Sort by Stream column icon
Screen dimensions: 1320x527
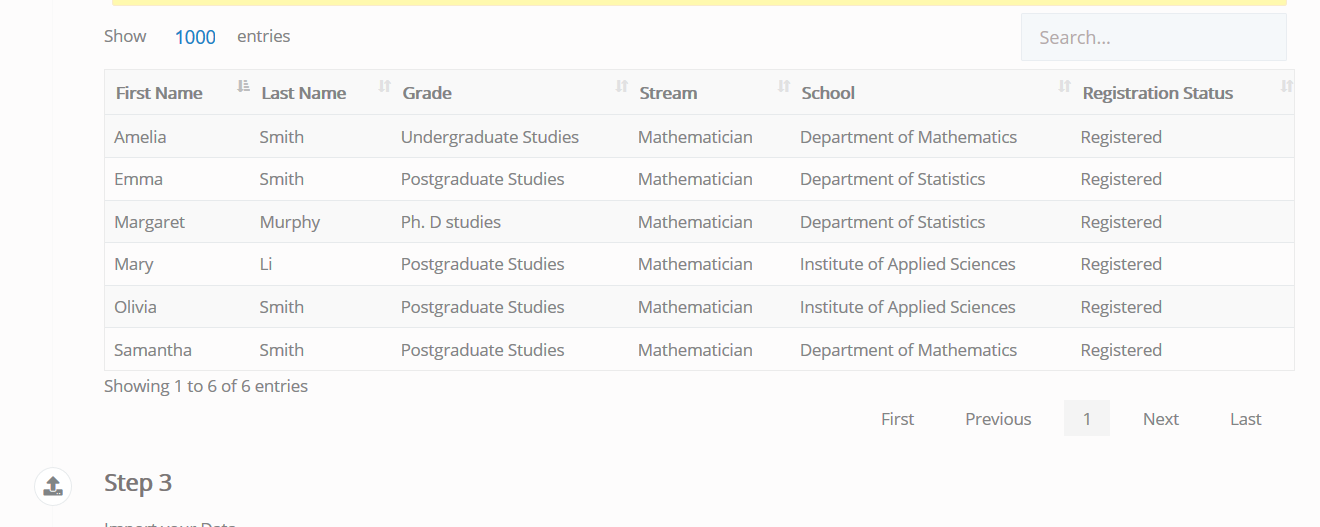coord(784,87)
